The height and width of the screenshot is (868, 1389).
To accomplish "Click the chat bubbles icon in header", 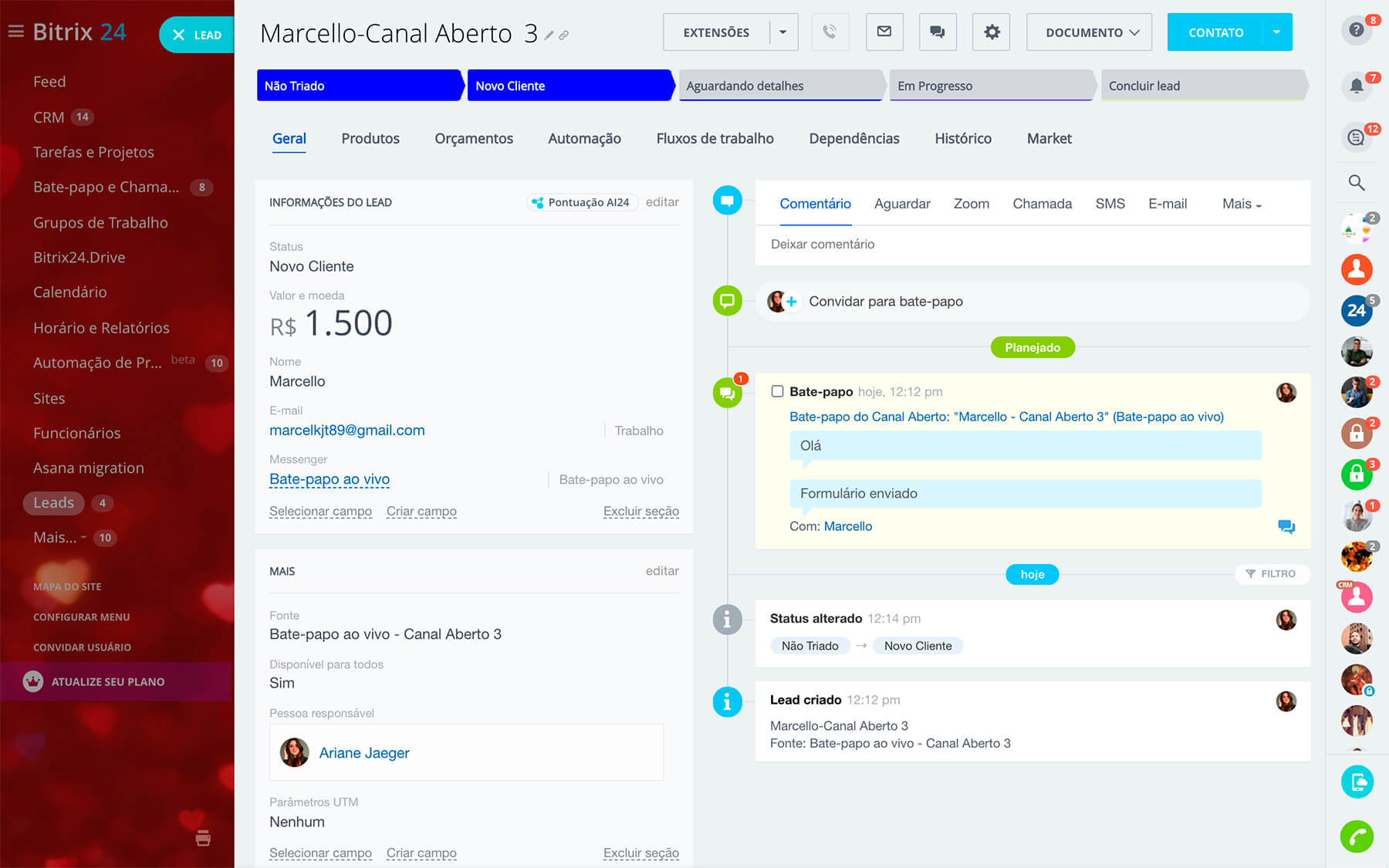I will pyautogui.click(x=938, y=32).
